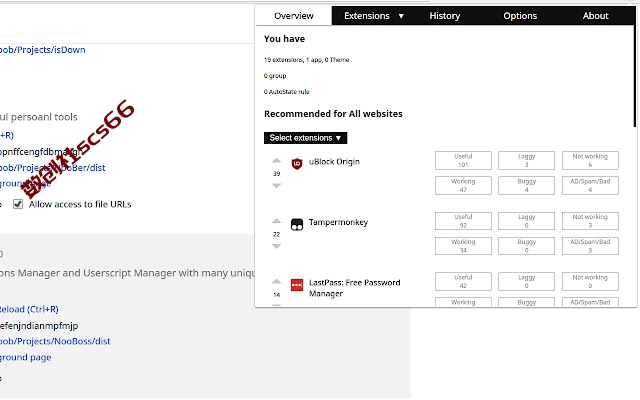
Task: Open the Tampermonkey extension name
Action: tap(338, 222)
